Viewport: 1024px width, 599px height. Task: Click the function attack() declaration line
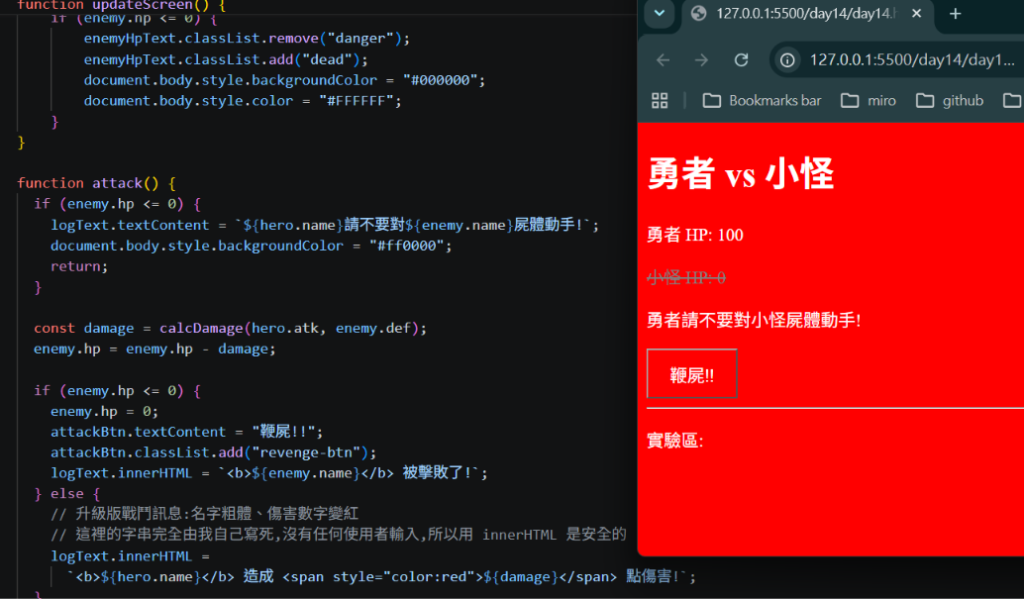[x=96, y=183]
